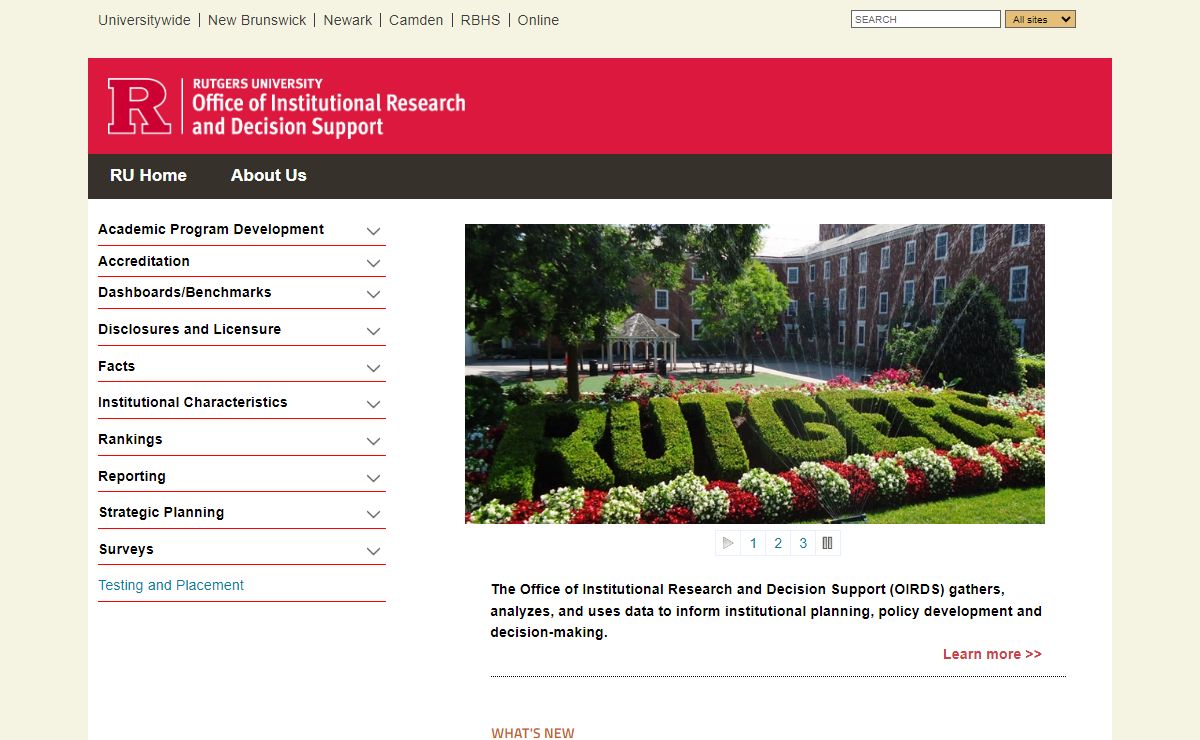Open the Rankings menu entry
This screenshot has width=1200, height=740.
click(x=130, y=439)
